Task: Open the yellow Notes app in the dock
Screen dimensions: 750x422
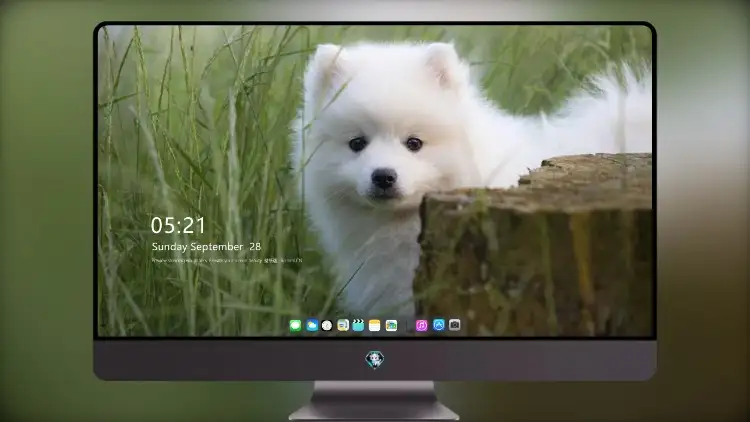Action: [x=375, y=326]
